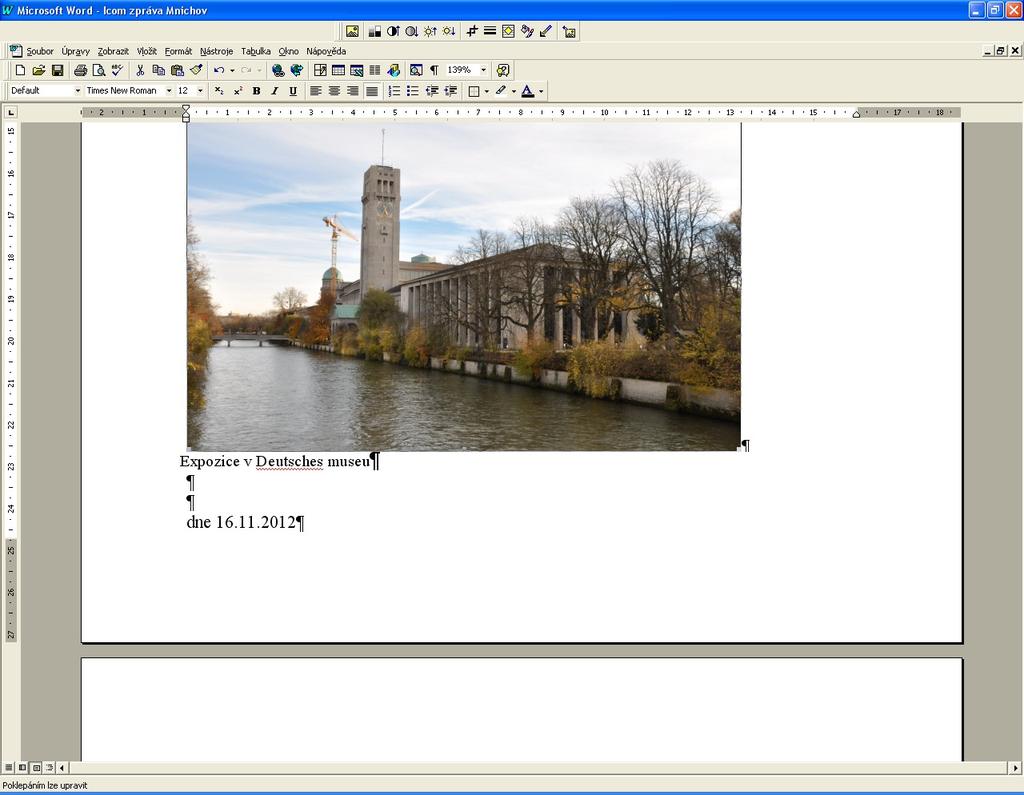Pick the Set Transparent Color tool
The height and width of the screenshot is (795, 1024).
(x=545, y=31)
